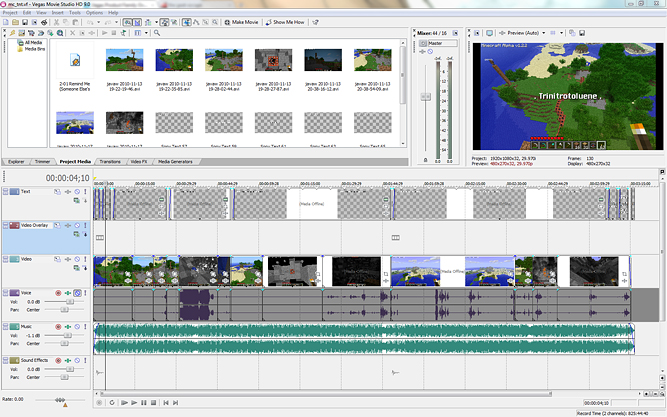This screenshot has height=417, width=667.
Task: Open the Mixer audio properties icon
Action: [x=455, y=33]
